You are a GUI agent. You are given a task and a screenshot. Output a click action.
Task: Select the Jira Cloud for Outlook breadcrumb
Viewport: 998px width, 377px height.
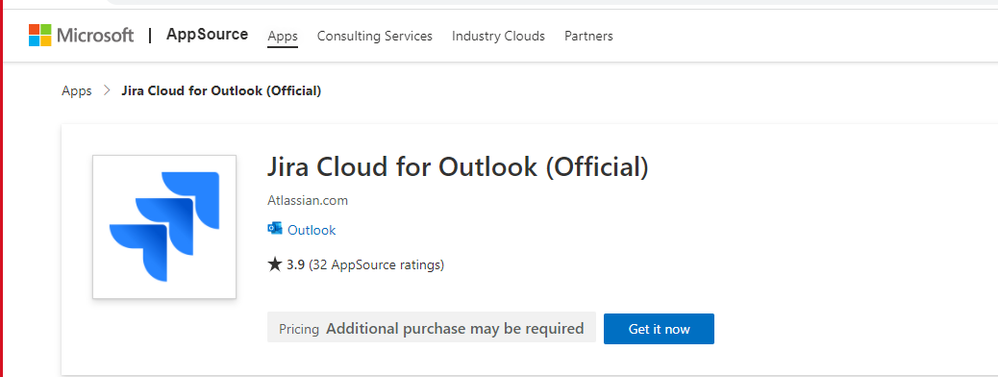(x=221, y=91)
